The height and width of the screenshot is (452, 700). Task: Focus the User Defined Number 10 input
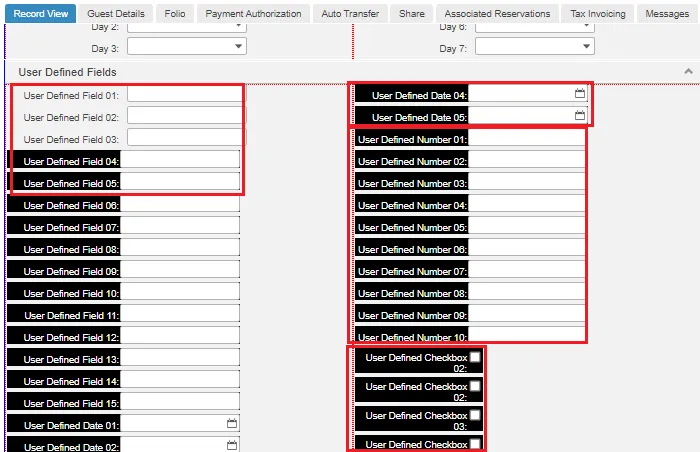(x=527, y=335)
